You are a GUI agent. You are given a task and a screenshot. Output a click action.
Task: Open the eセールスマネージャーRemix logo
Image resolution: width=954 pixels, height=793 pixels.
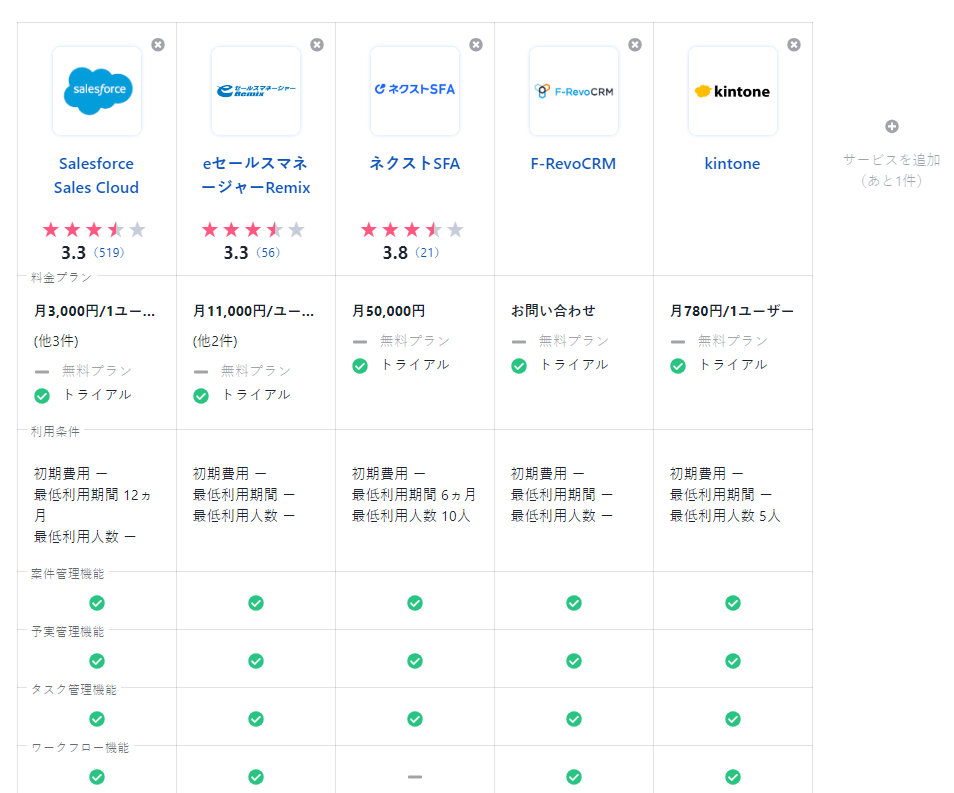pos(256,91)
